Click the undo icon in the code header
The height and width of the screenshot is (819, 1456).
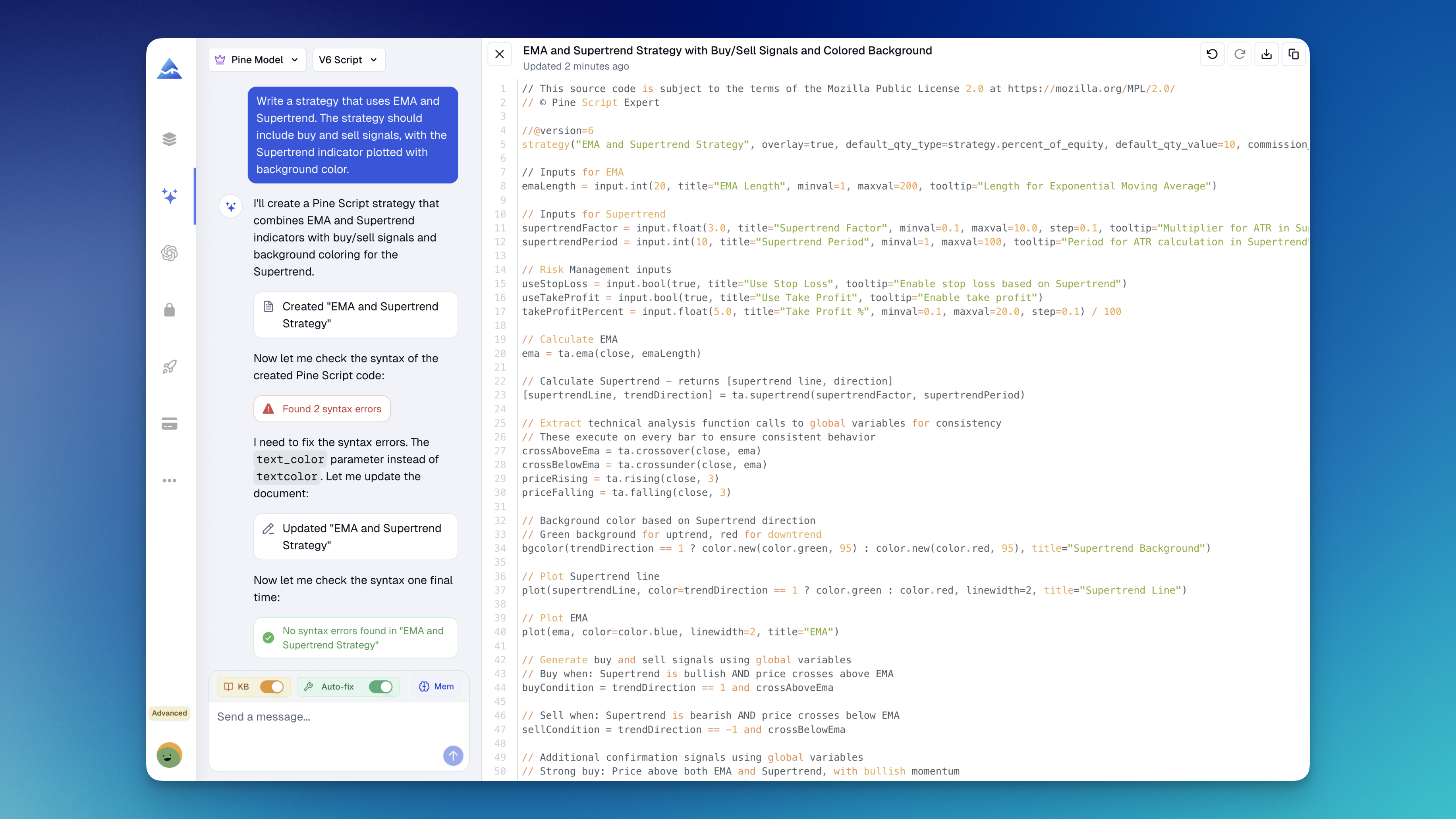tap(1212, 54)
